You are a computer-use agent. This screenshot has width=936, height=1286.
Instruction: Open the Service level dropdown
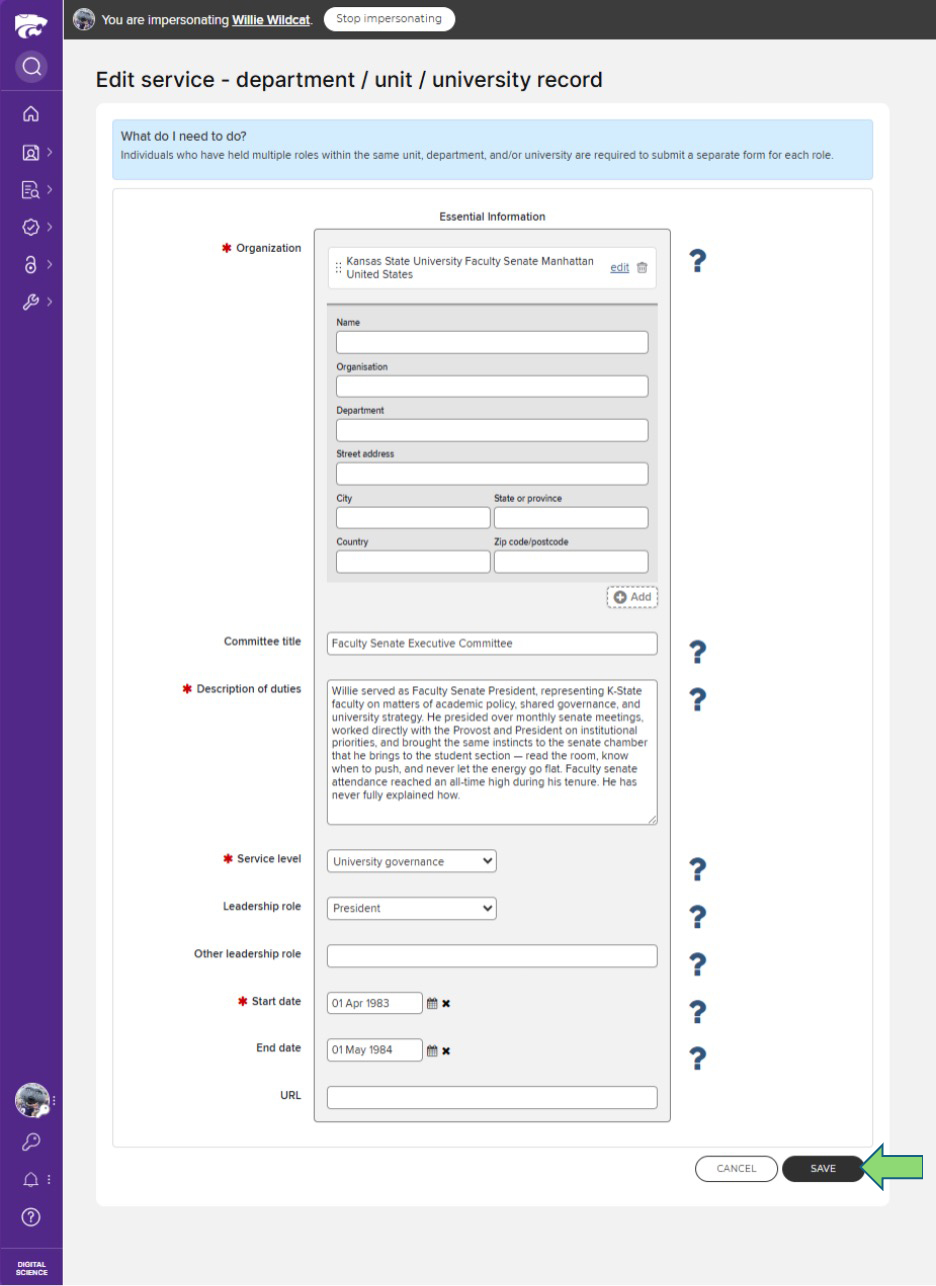[411, 861]
